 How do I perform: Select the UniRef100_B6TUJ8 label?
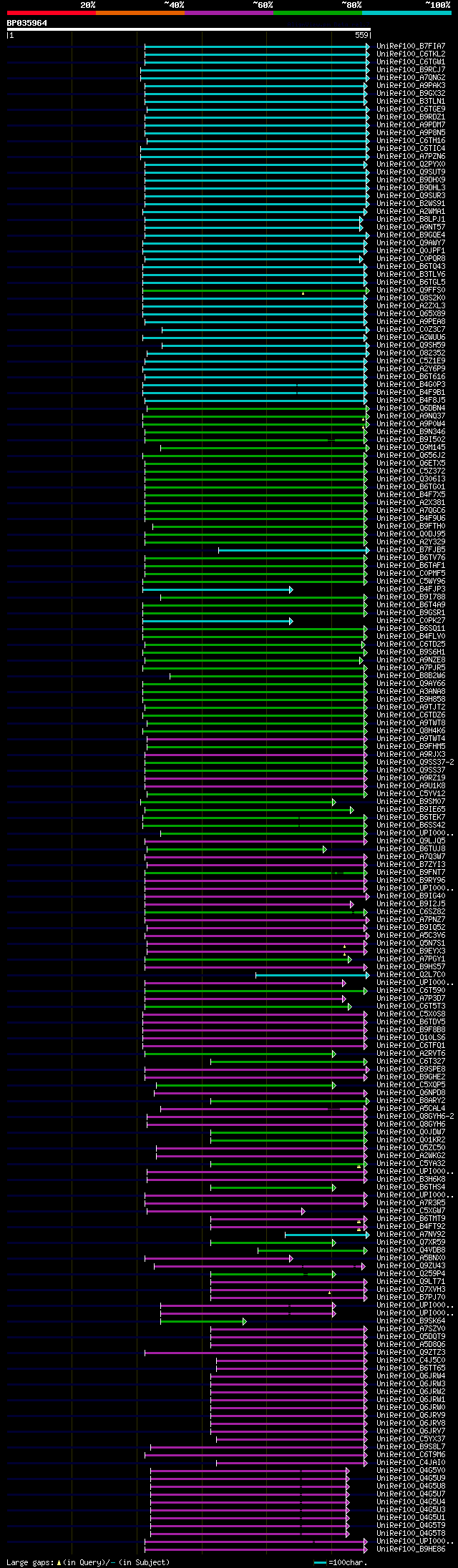[x=411, y=848]
